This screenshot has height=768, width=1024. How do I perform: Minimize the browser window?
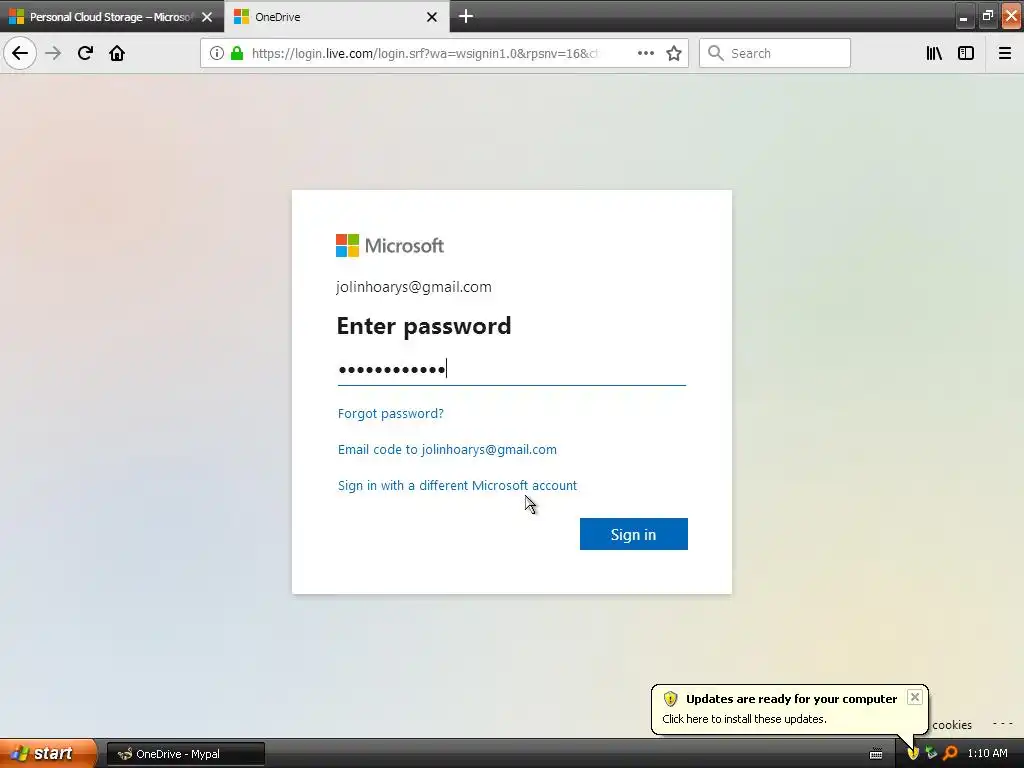pos(963,16)
